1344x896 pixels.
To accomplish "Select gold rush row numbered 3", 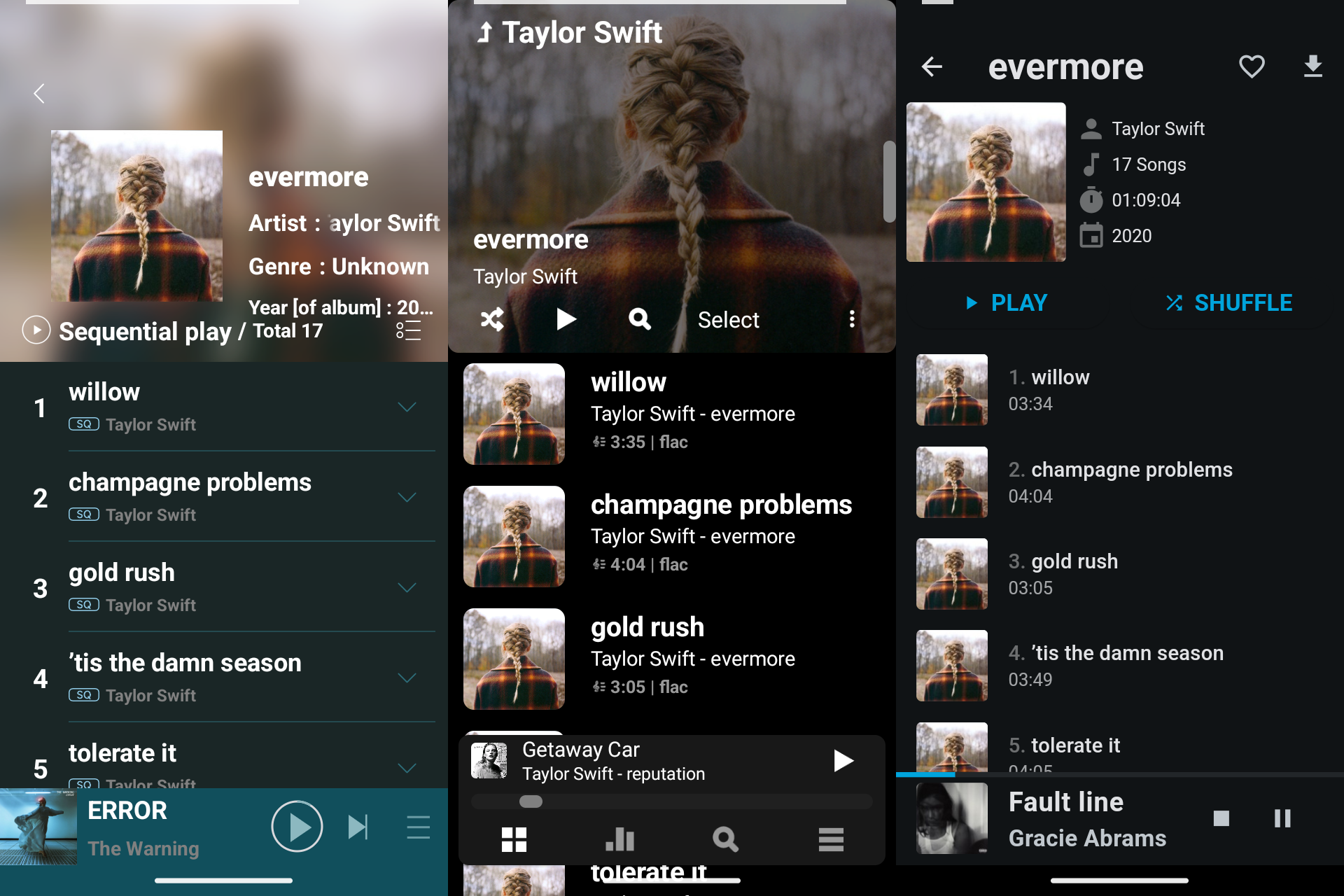I will point(224,587).
